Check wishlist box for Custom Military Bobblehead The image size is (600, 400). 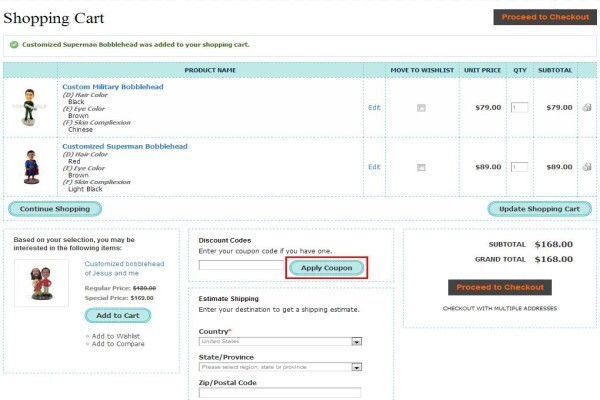[x=421, y=108]
